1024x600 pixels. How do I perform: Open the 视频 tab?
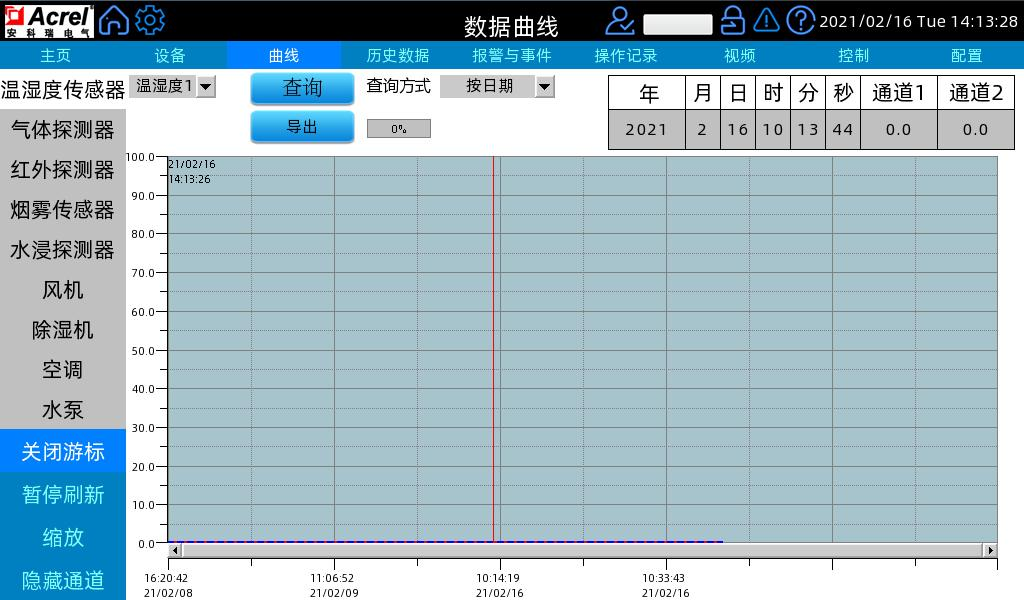tap(739, 55)
